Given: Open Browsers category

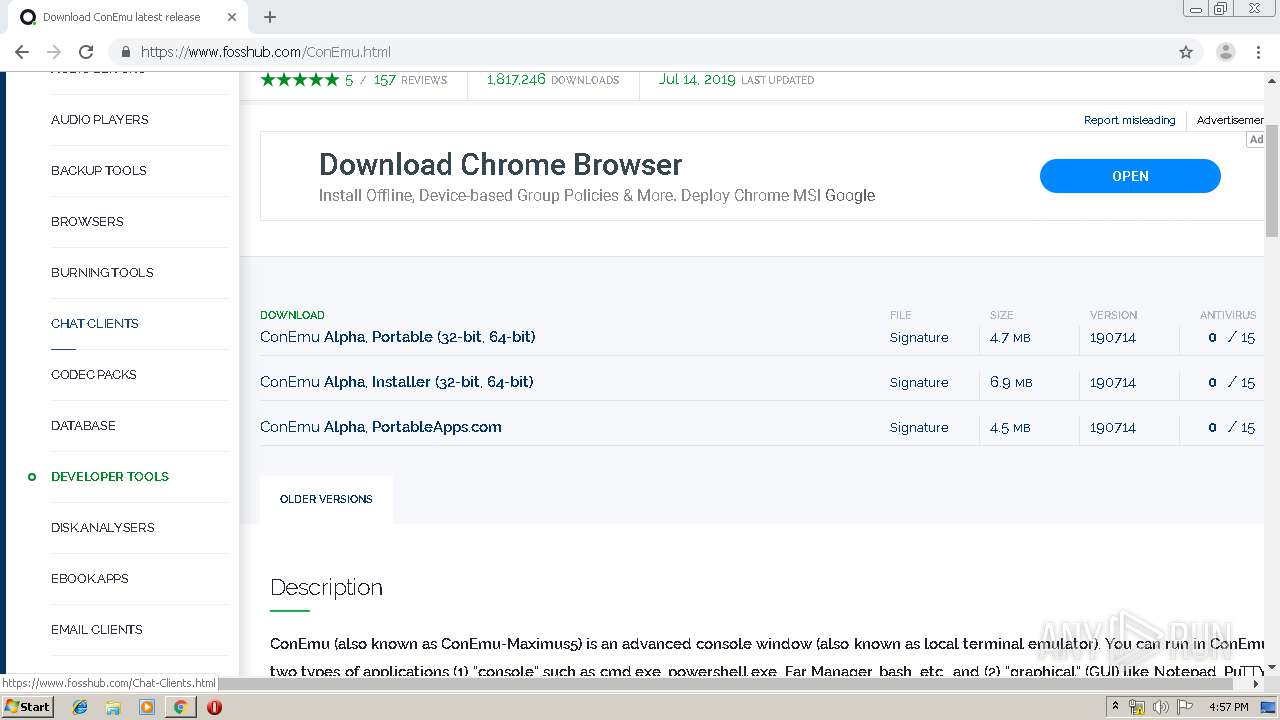Looking at the screenshot, I should point(87,221).
